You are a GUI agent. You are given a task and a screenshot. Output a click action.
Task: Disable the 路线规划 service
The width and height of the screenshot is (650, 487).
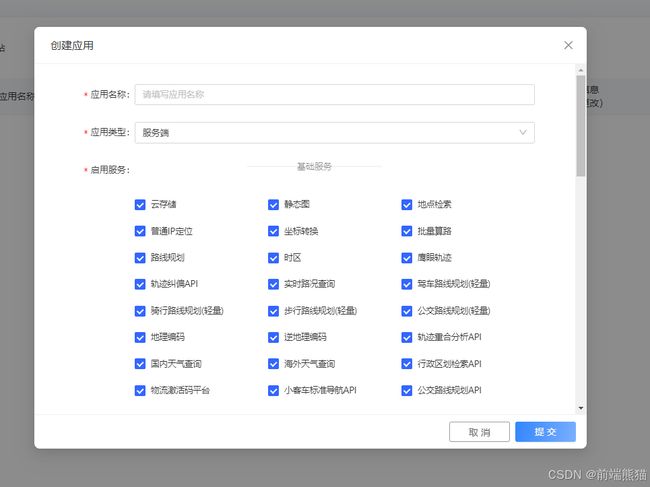point(140,258)
